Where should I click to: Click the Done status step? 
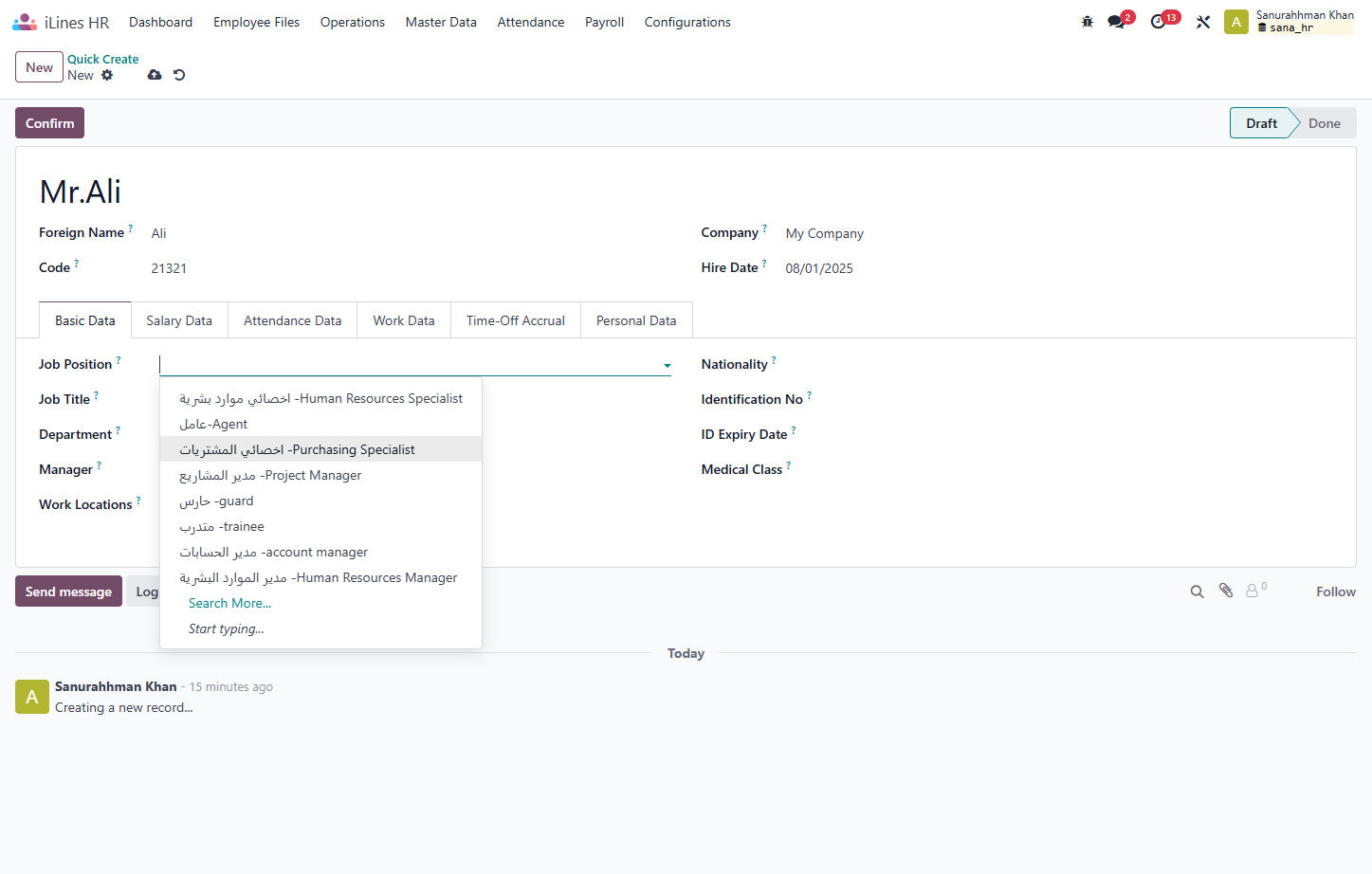coord(1325,123)
